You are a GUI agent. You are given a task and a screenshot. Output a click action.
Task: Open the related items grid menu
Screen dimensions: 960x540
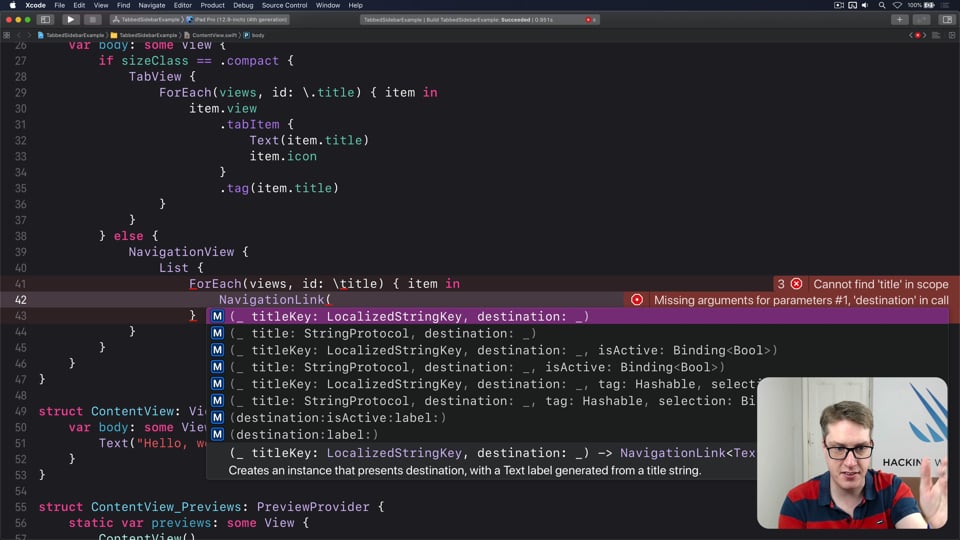click(x=7, y=36)
